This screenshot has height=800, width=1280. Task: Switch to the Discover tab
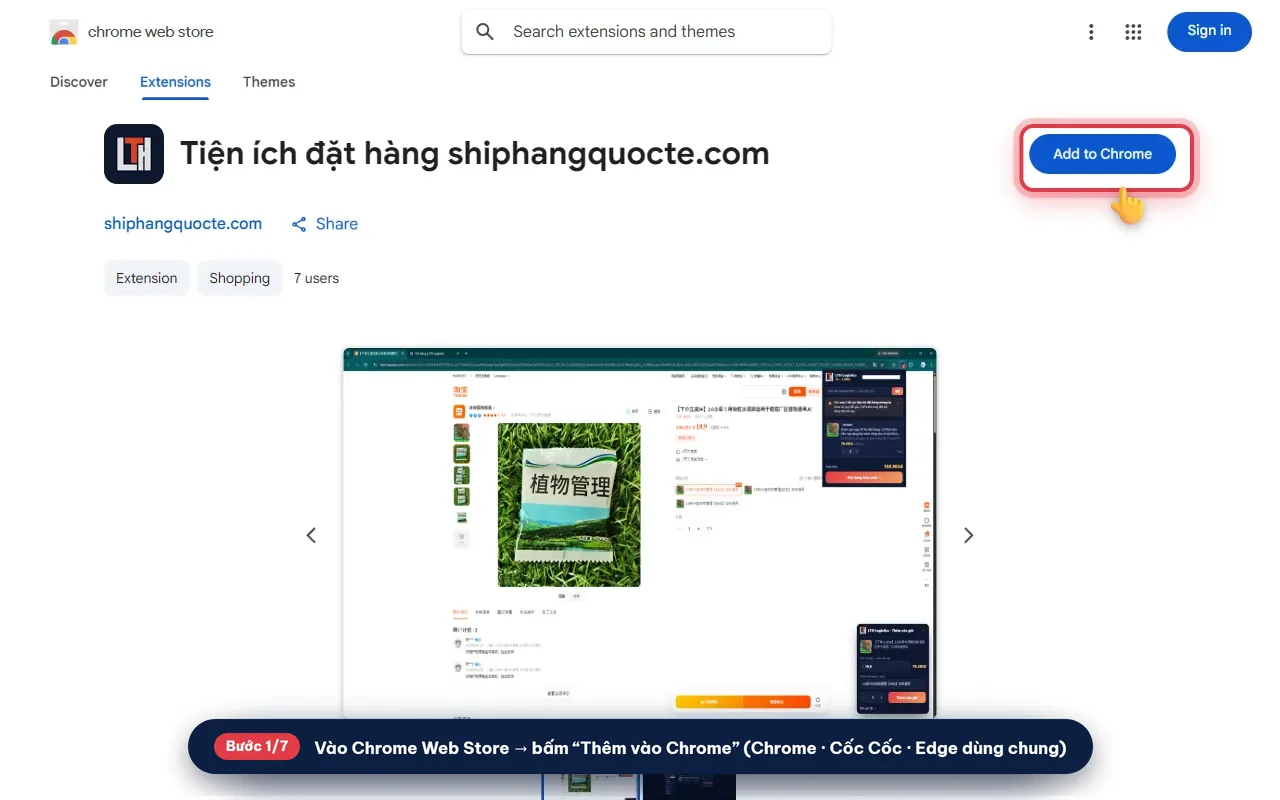pos(79,82)
